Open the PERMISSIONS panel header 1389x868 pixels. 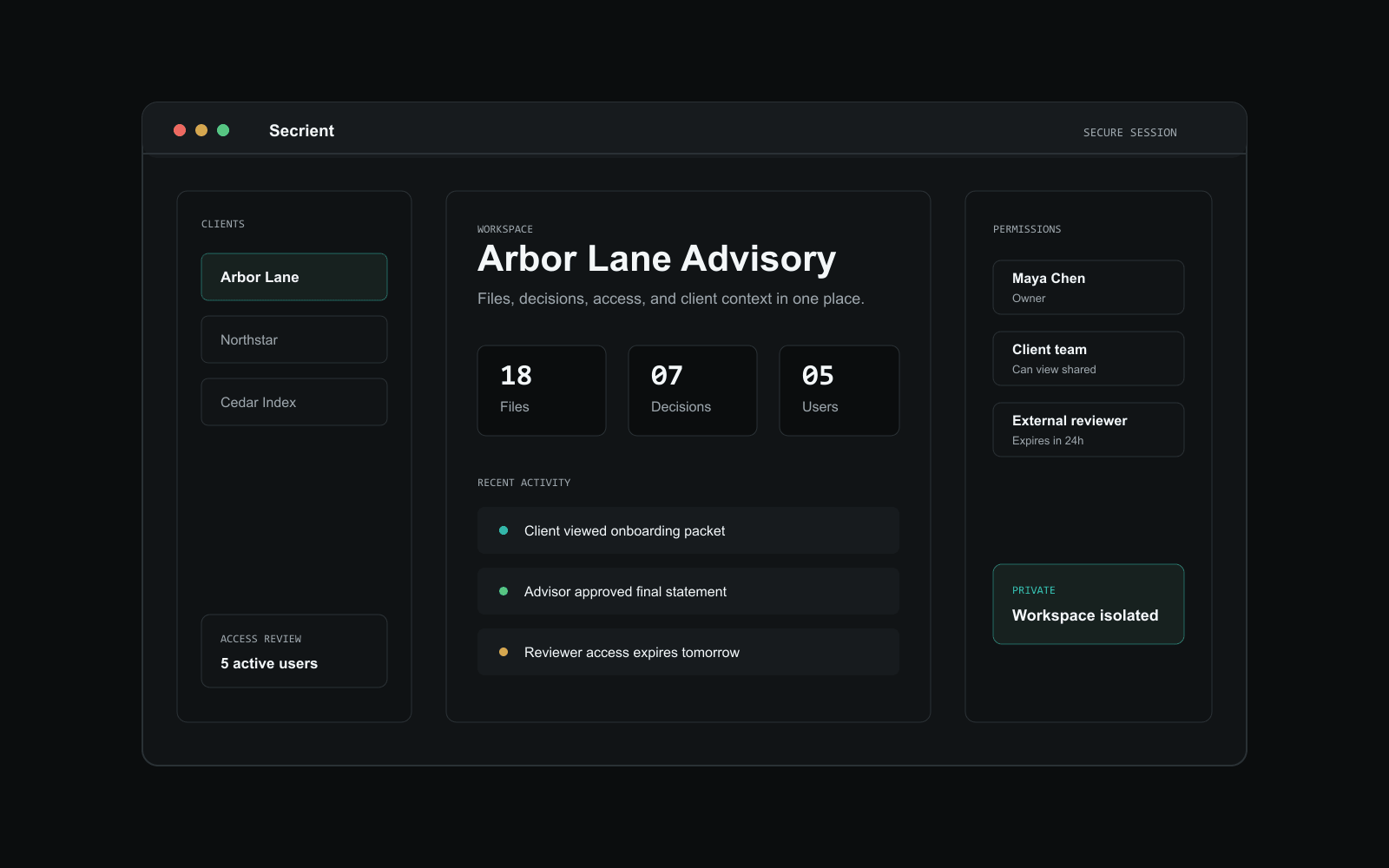[1027, 229]
